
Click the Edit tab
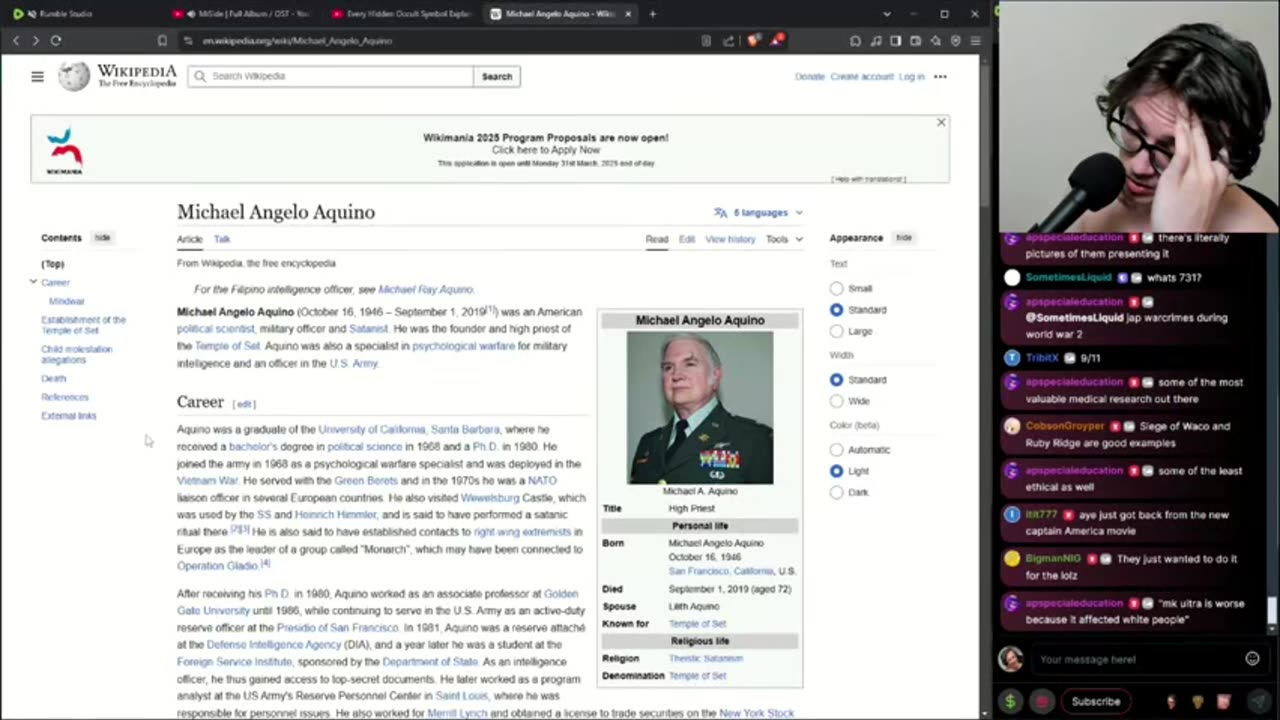pos(686,239)
